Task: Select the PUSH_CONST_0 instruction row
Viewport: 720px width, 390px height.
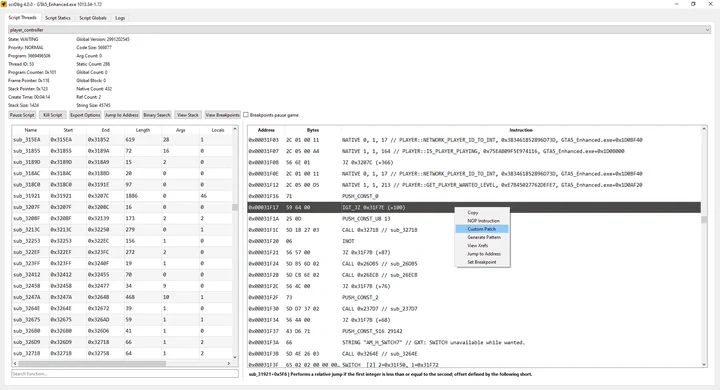Action: click(474, 196)
